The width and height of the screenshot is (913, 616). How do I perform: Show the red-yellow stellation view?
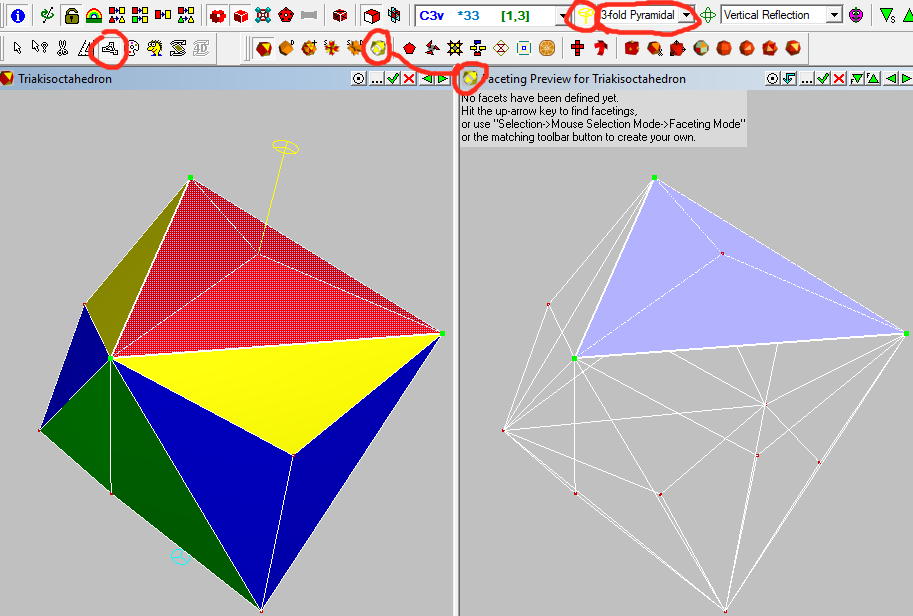[x=331, y=48]
